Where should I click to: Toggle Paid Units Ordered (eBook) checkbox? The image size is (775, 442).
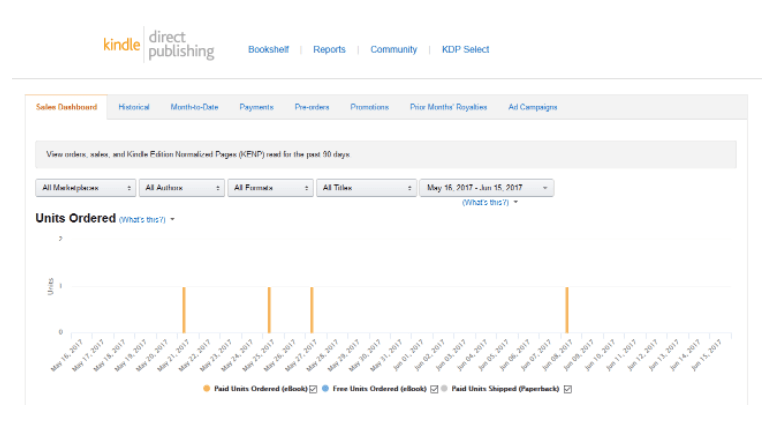click(x=313, y=388)
